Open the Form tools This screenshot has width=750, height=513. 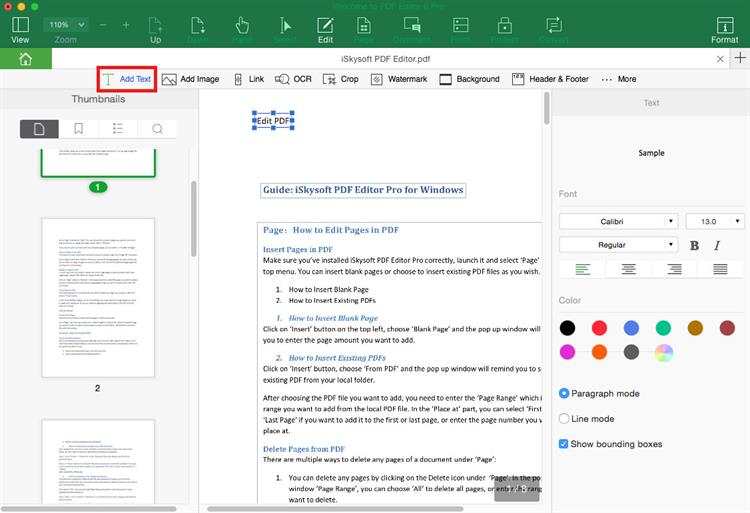pos(460,30)
